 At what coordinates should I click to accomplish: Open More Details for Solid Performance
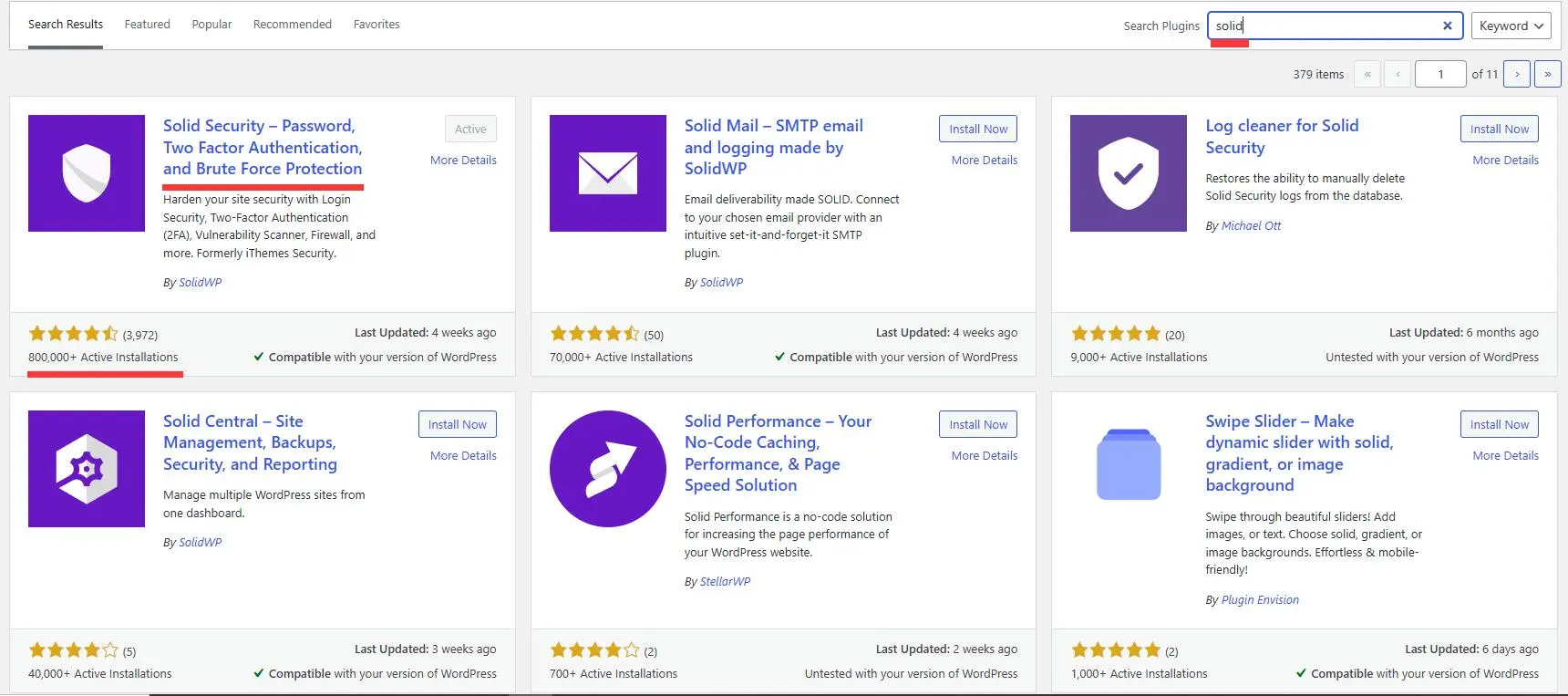pyautogui.click(x=985, y=455)
